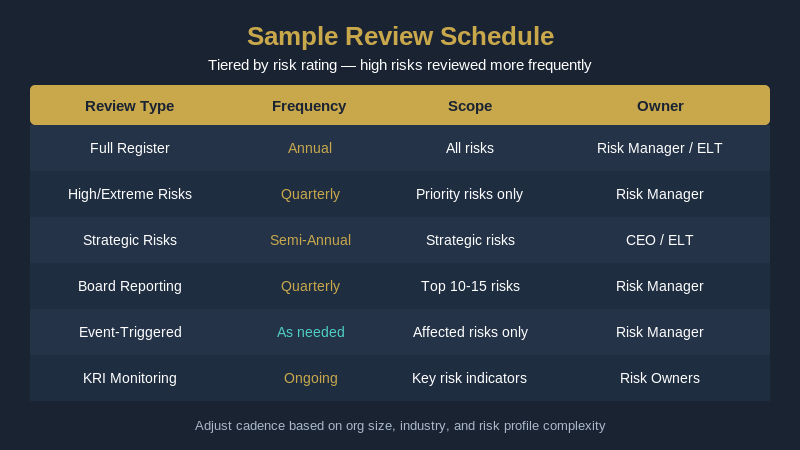
Task: Click the 'Review Type' column header
Action: pos(130,106)
